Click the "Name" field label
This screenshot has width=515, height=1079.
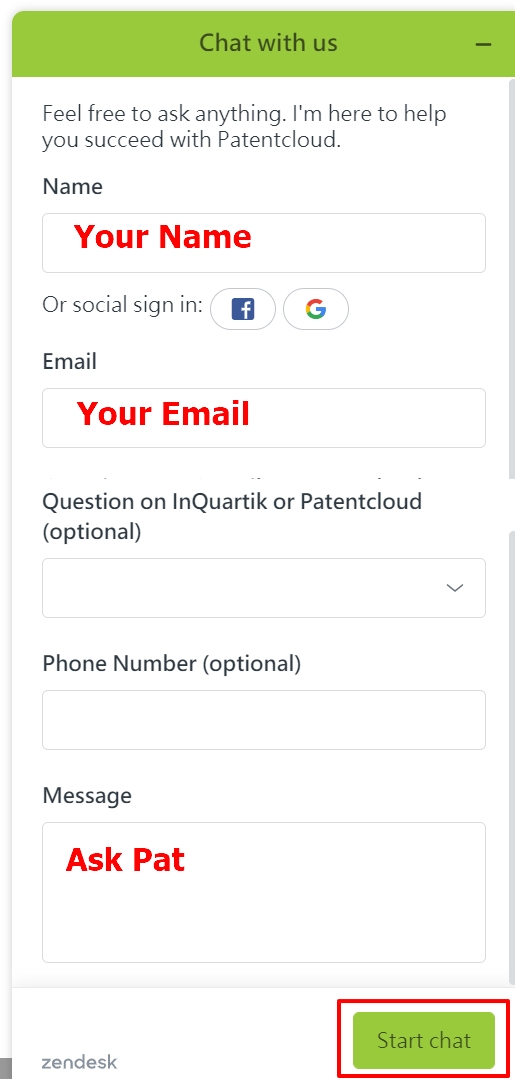tap(72, 186)
